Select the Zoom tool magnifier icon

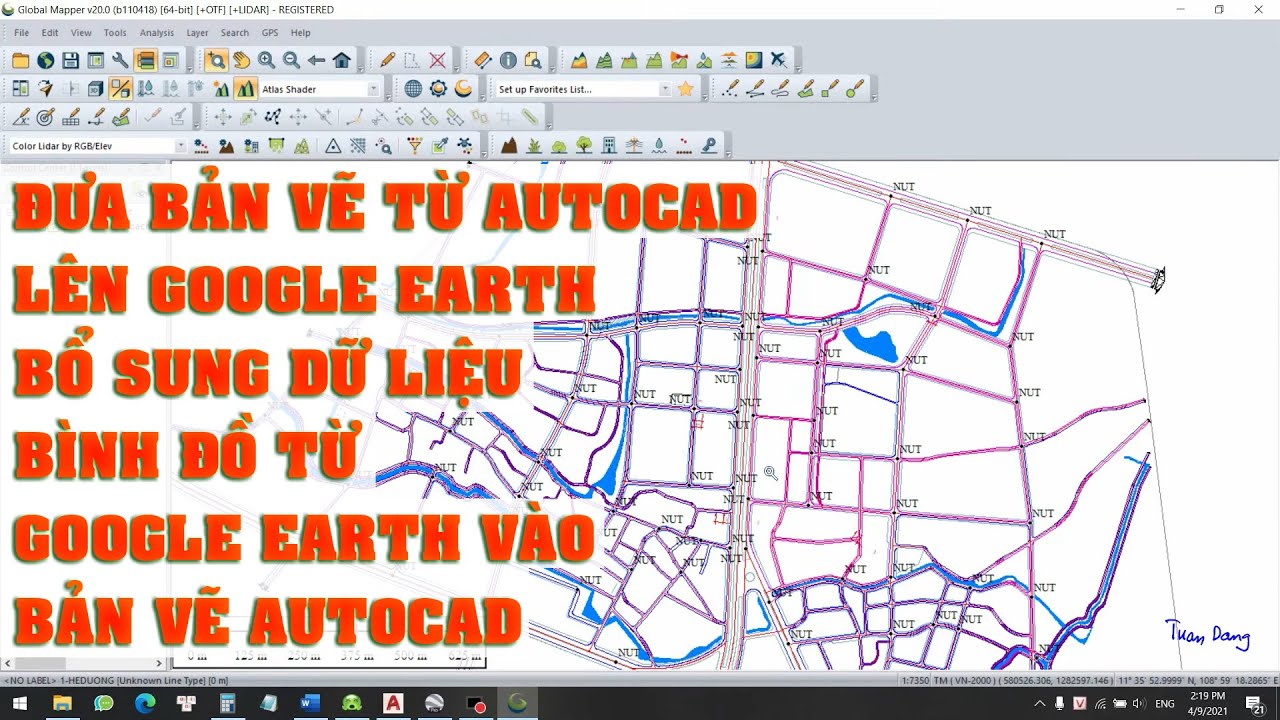(216, 60)
